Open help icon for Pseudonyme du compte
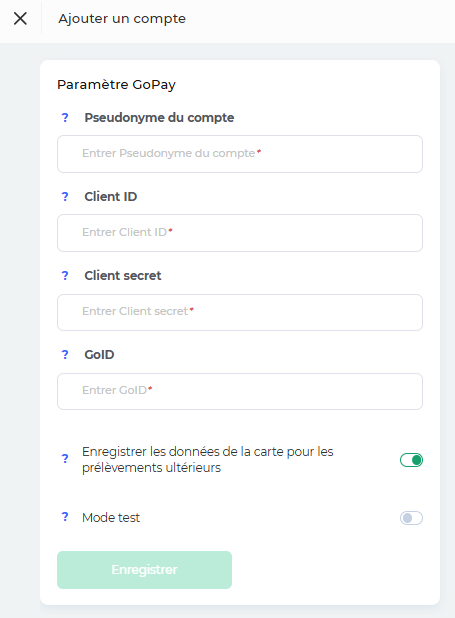 (65, 117)
